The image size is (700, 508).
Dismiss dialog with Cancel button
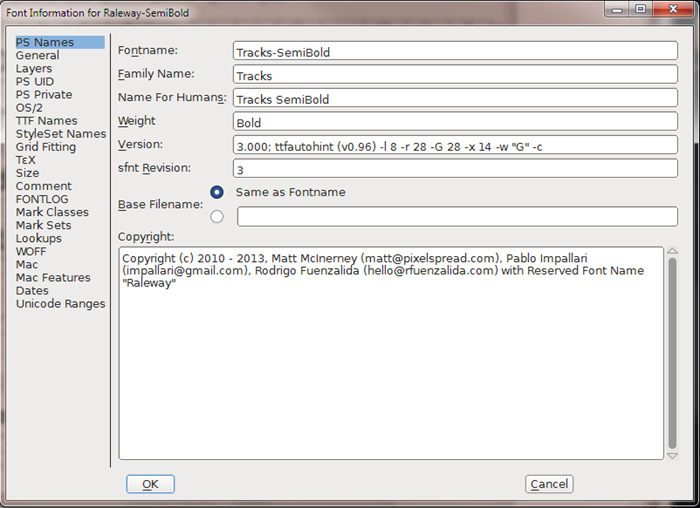549,484
